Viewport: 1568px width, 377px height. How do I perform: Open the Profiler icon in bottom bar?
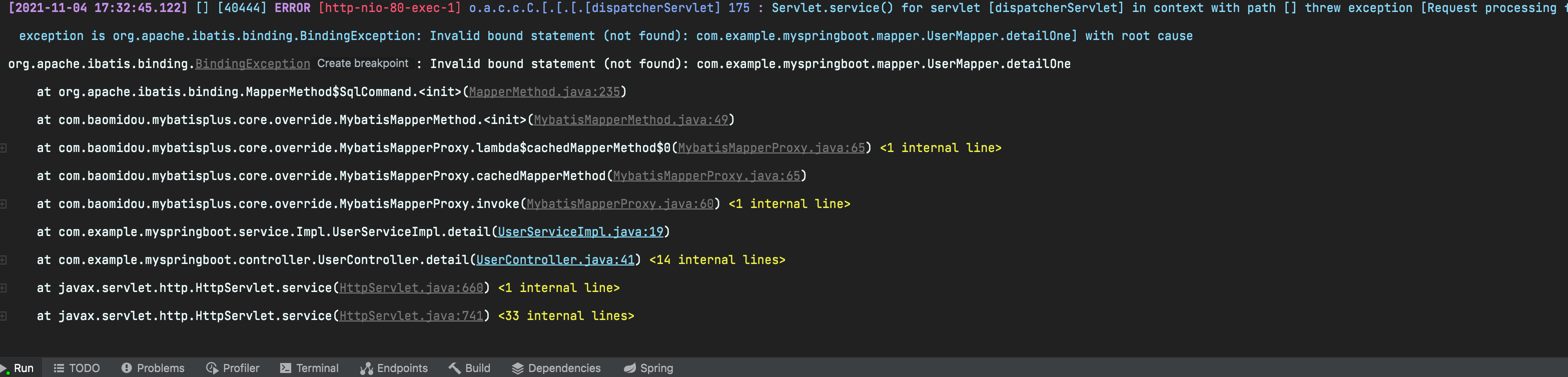click(212, 368)
